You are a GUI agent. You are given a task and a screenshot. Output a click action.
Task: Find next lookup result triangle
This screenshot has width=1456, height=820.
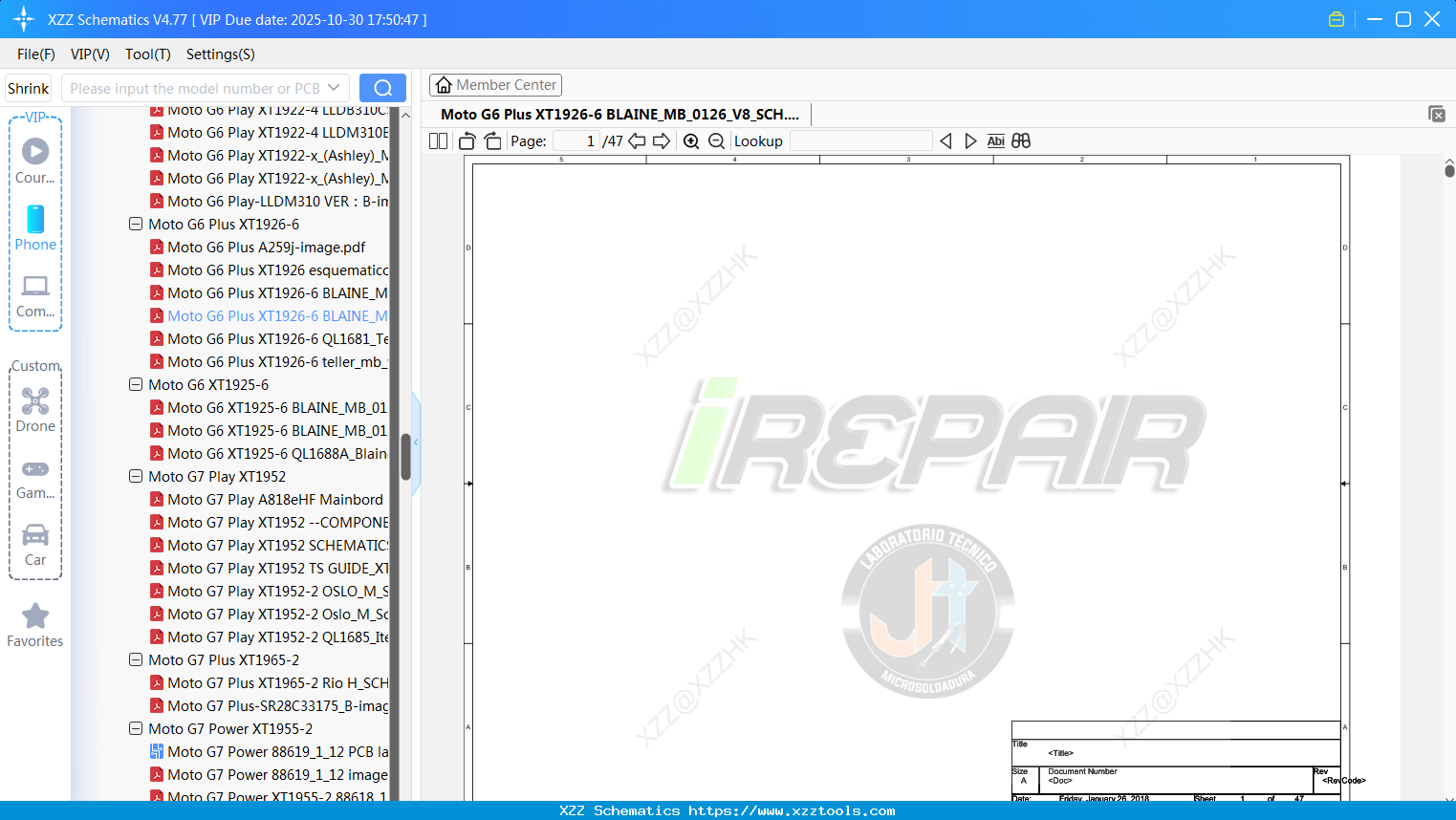tap(970, 141)
